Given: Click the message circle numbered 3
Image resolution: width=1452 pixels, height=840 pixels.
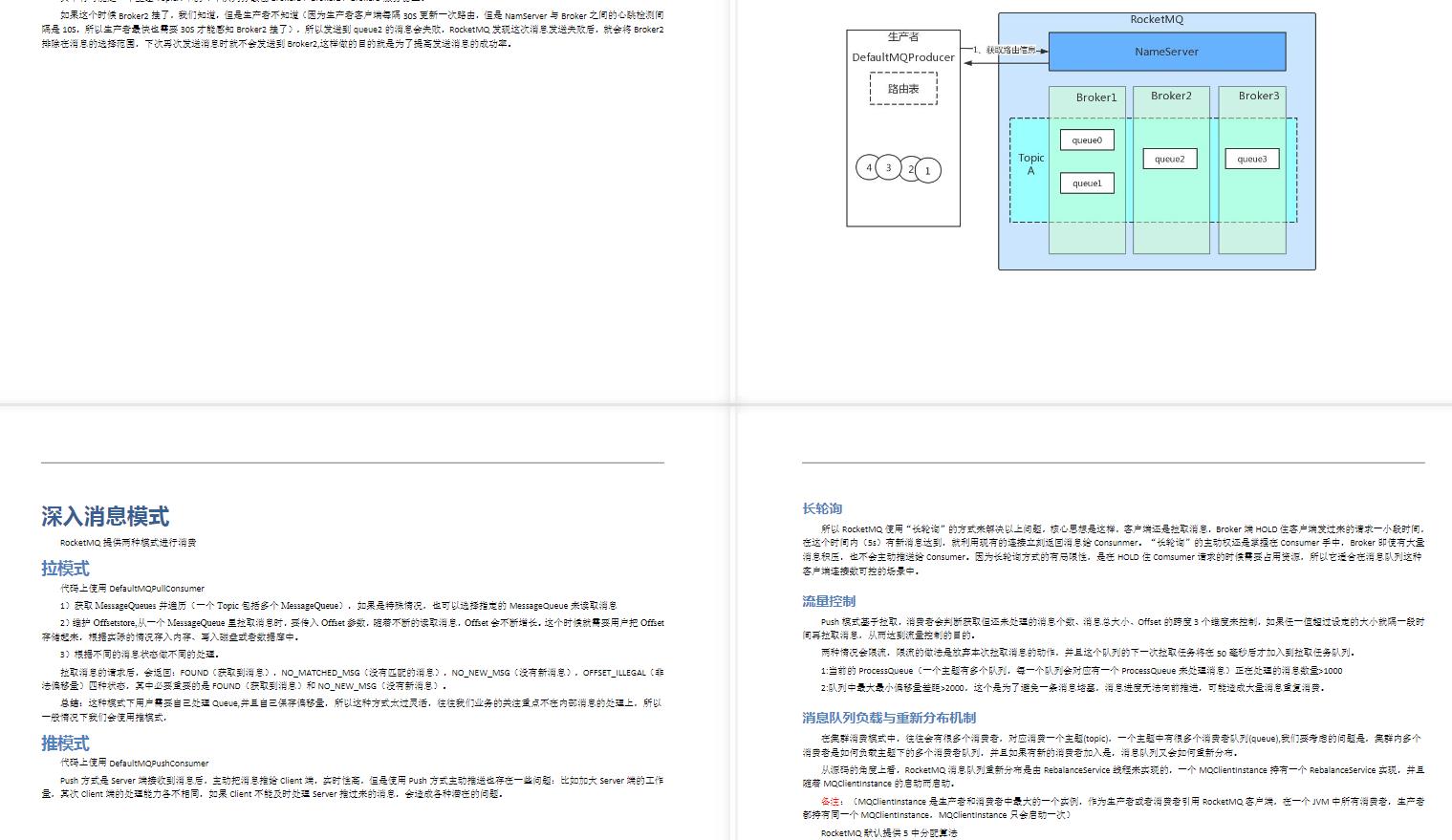Looking at the screenshot, I should click(x=888, y=167).
